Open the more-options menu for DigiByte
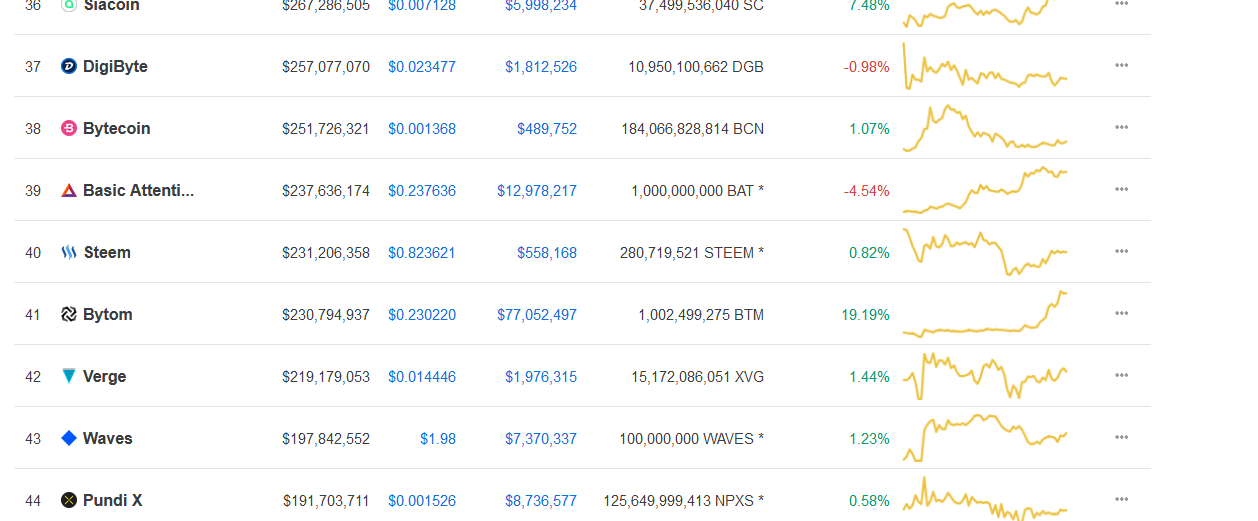This screenshot has width=1258, height=521. tap(1121, 66)
